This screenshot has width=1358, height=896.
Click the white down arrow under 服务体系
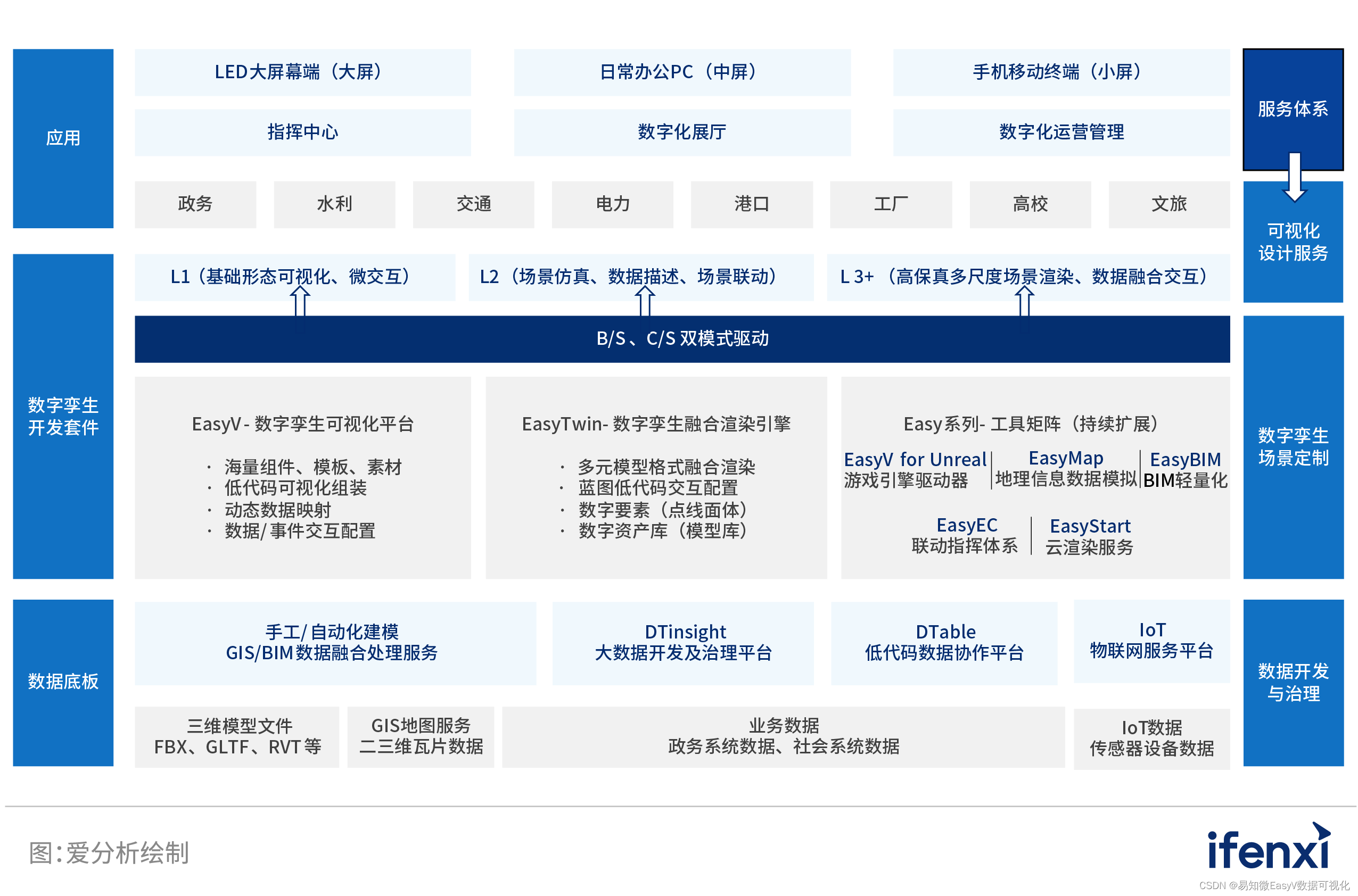tap(1295, 177)
